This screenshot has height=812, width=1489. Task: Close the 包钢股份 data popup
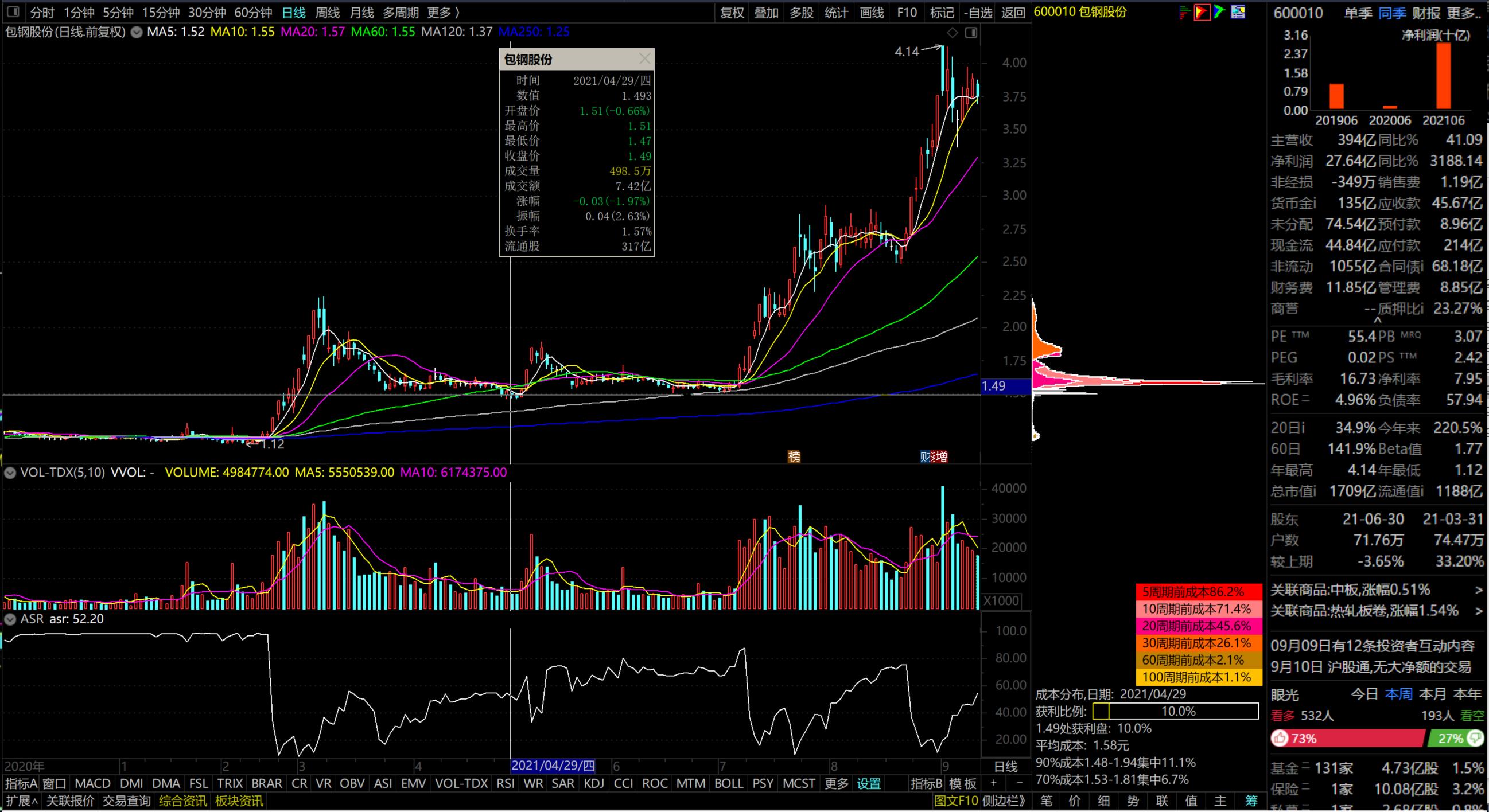coord(644,59)
